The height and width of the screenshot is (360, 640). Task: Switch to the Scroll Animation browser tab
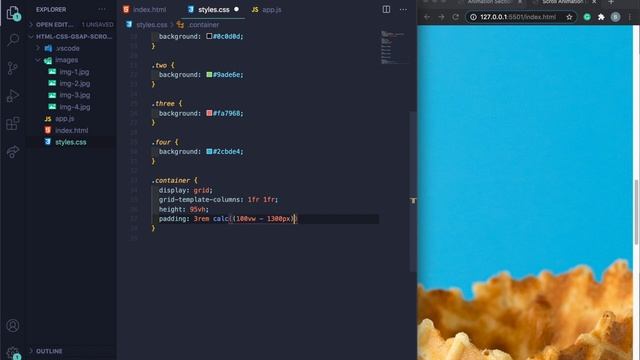click(x=563, y=2)
